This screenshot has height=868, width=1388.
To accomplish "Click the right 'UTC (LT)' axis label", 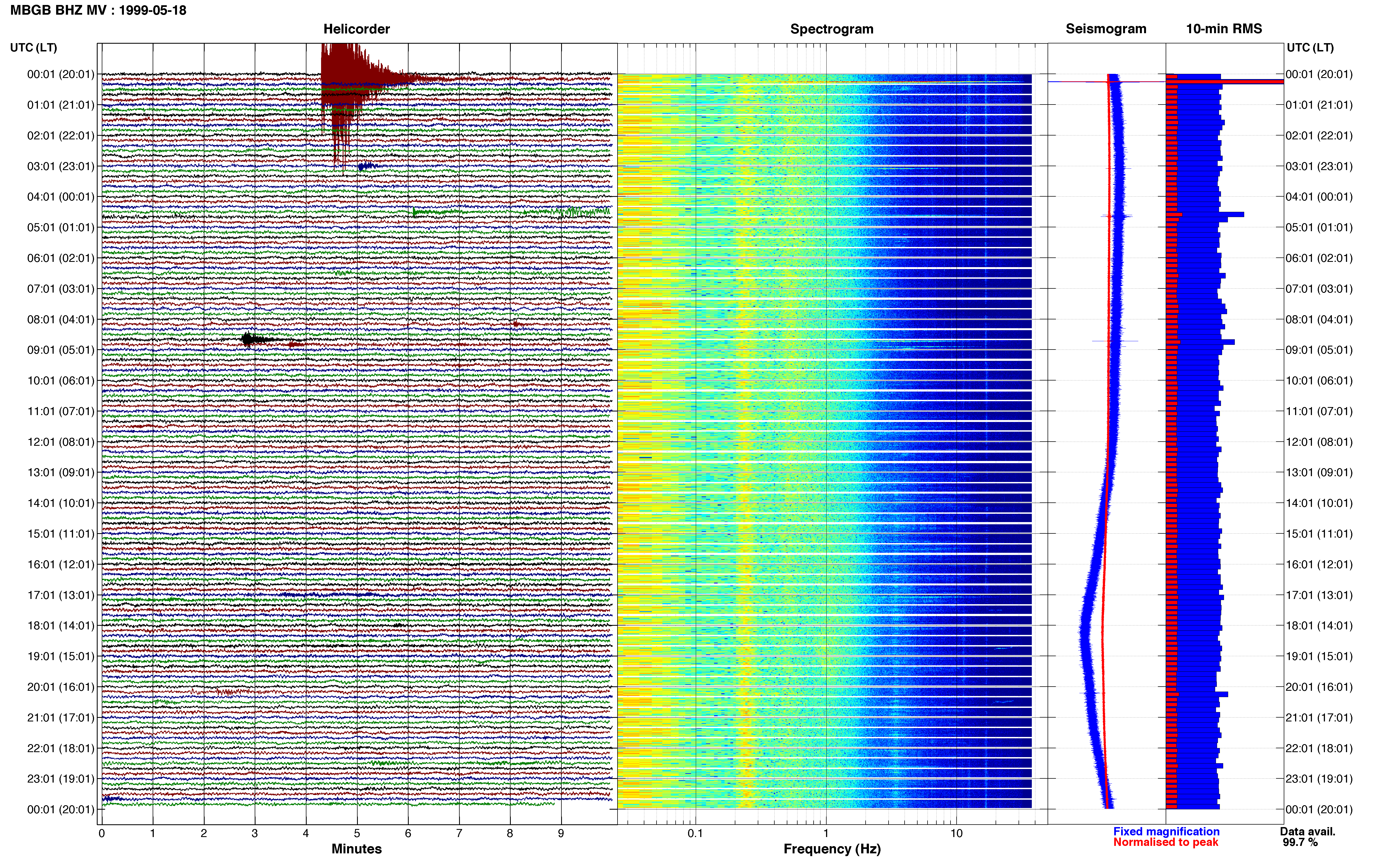I will pos(1310,48).
